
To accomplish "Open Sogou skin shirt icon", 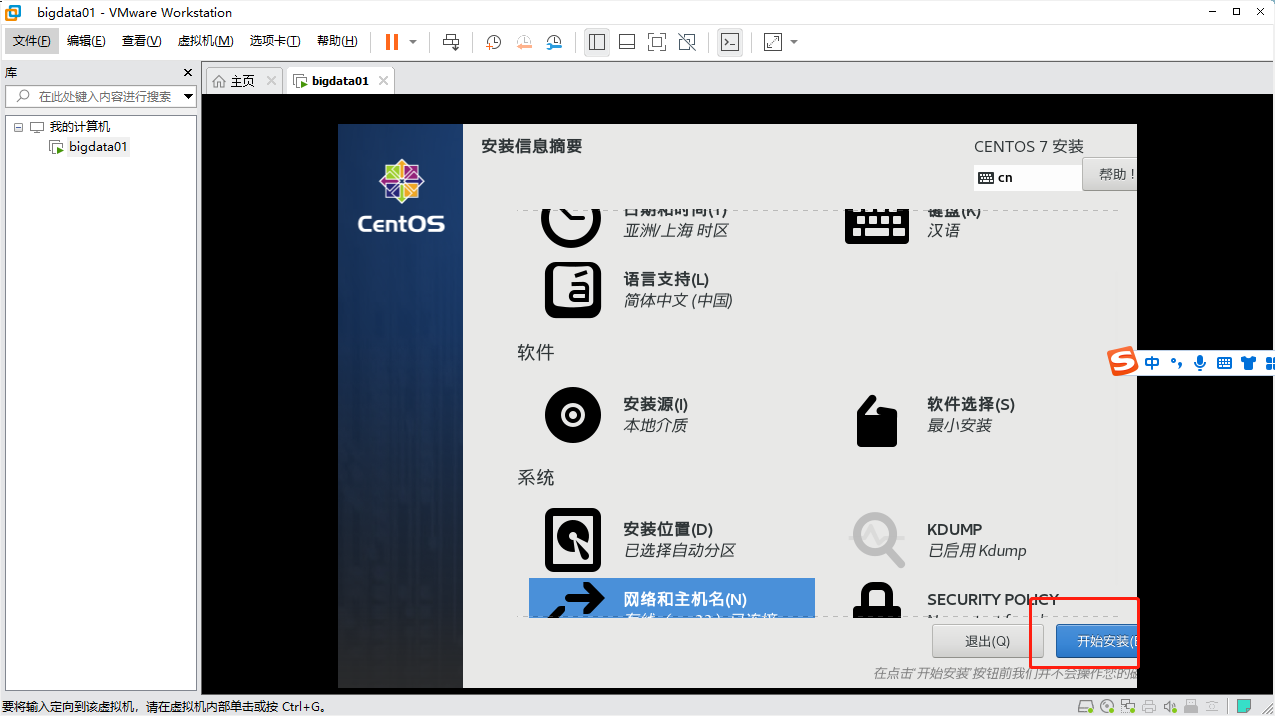I will tap(1248, 363).
